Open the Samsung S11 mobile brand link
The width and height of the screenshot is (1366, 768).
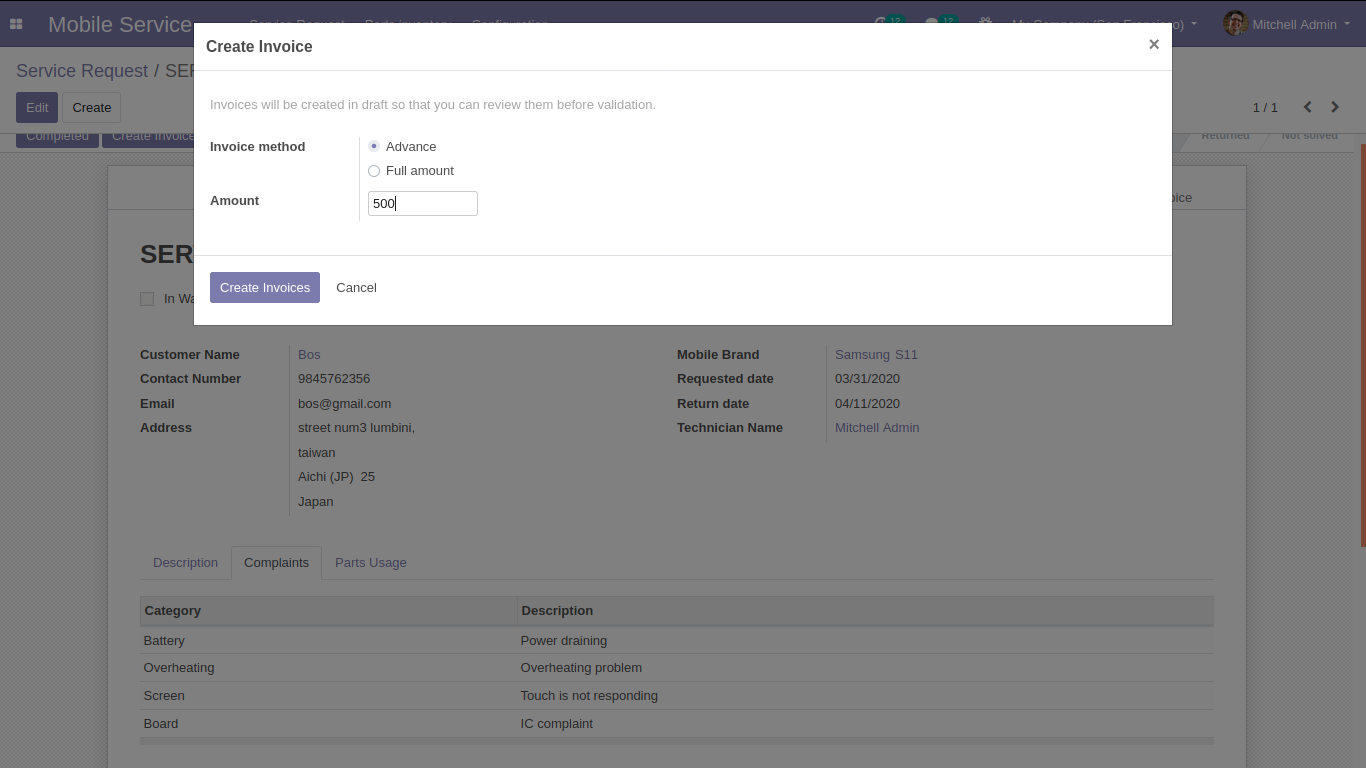(876, 355)
